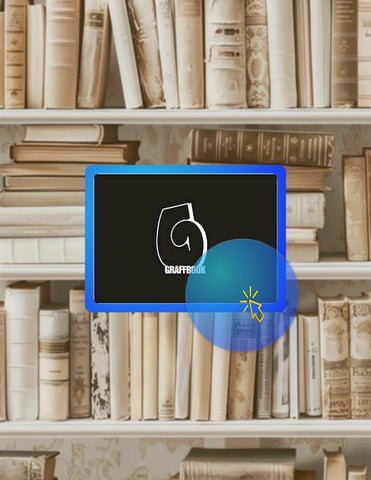
Task: Select the dark brown gold-decorated horizontal book
Action: pyautogui.click(x=262, y=147)
